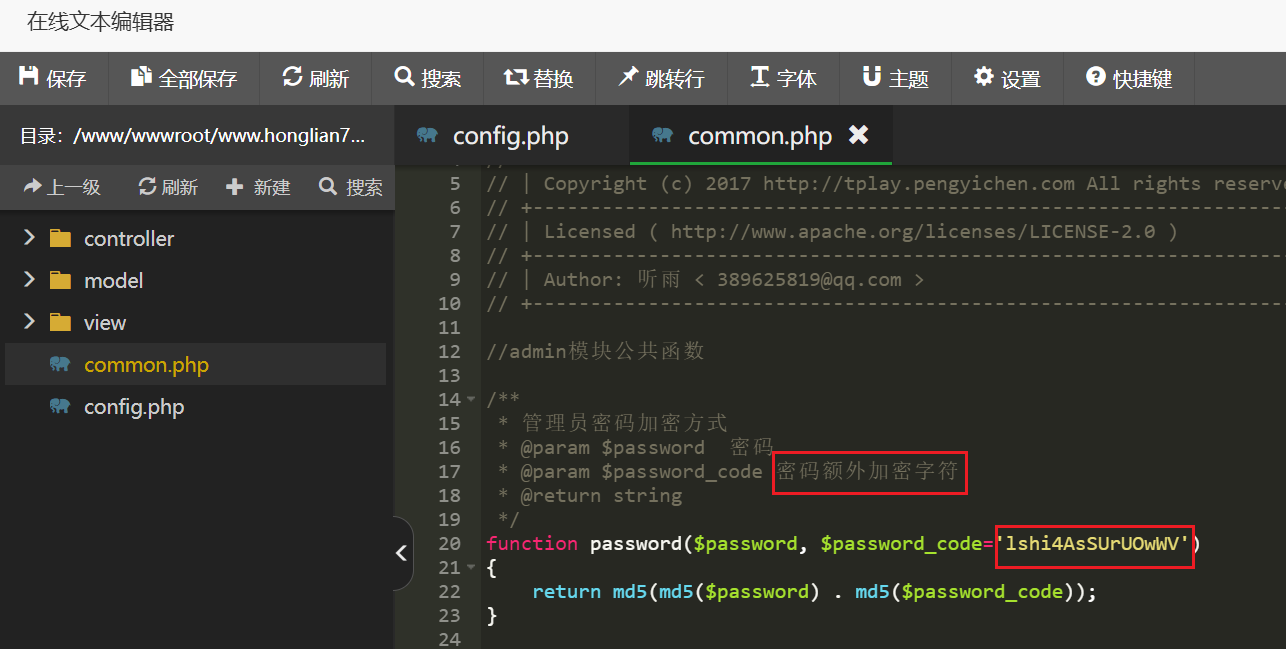The image size is (1286, 649).
Task: Open config.php in the file tree
Action: coord(134,407)
